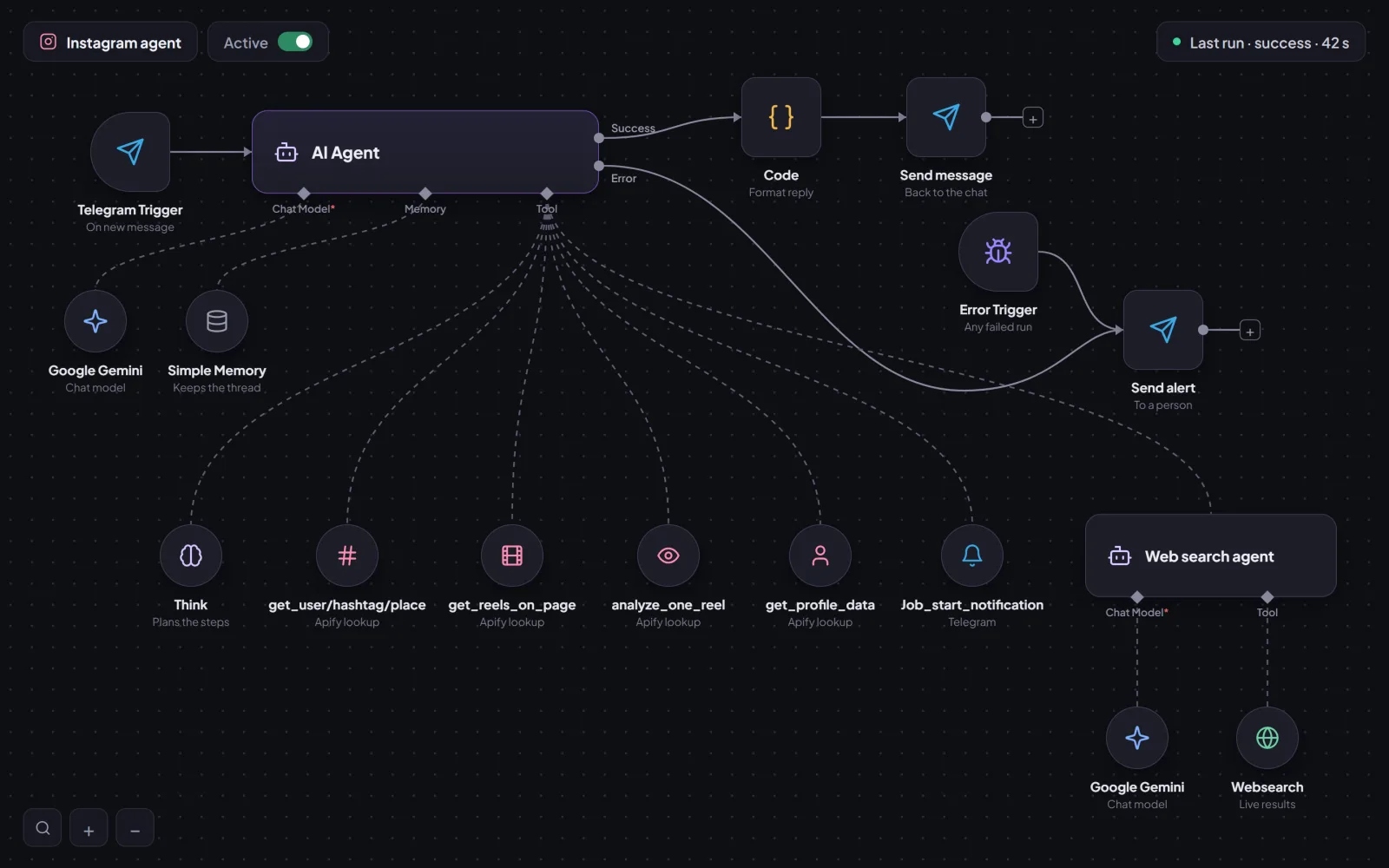This screenshot has height=868, width=1389.
Task: Click the AI Agent Success output port
Action: pyautogui.click(x=599, y=138)
